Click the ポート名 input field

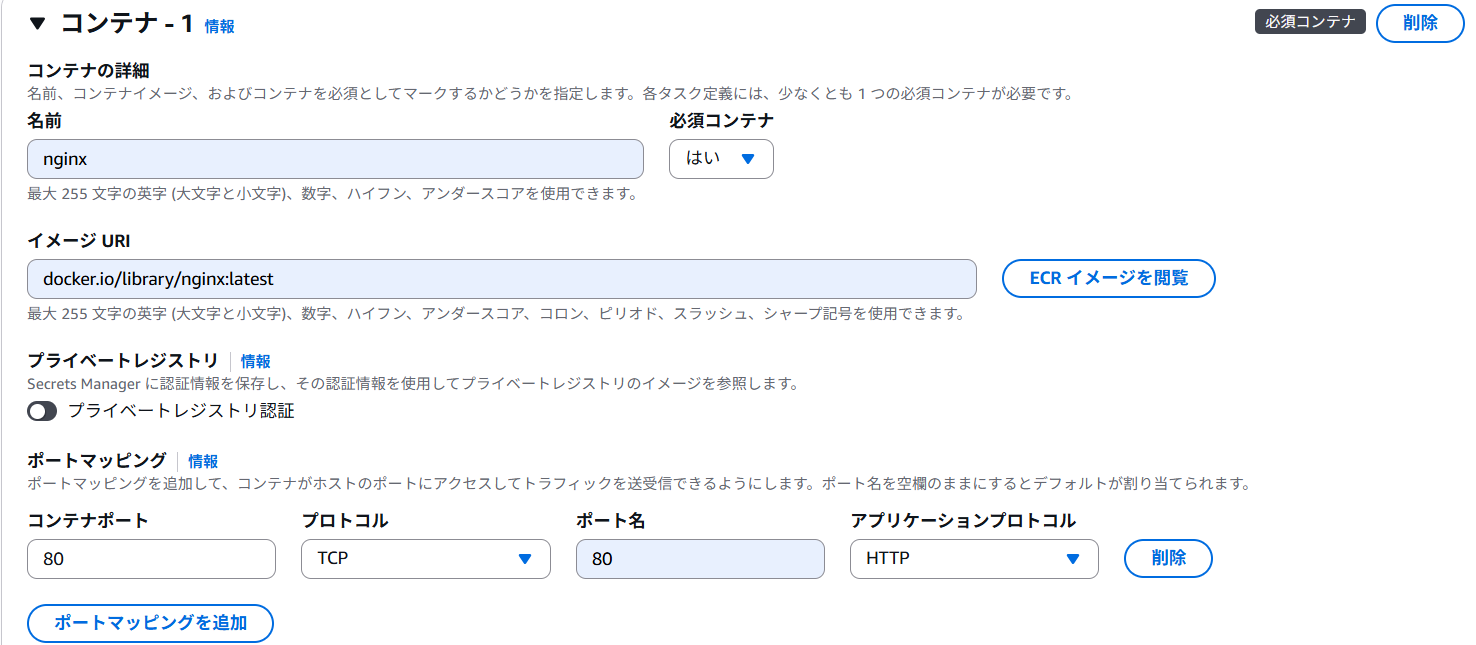point(700,559)
